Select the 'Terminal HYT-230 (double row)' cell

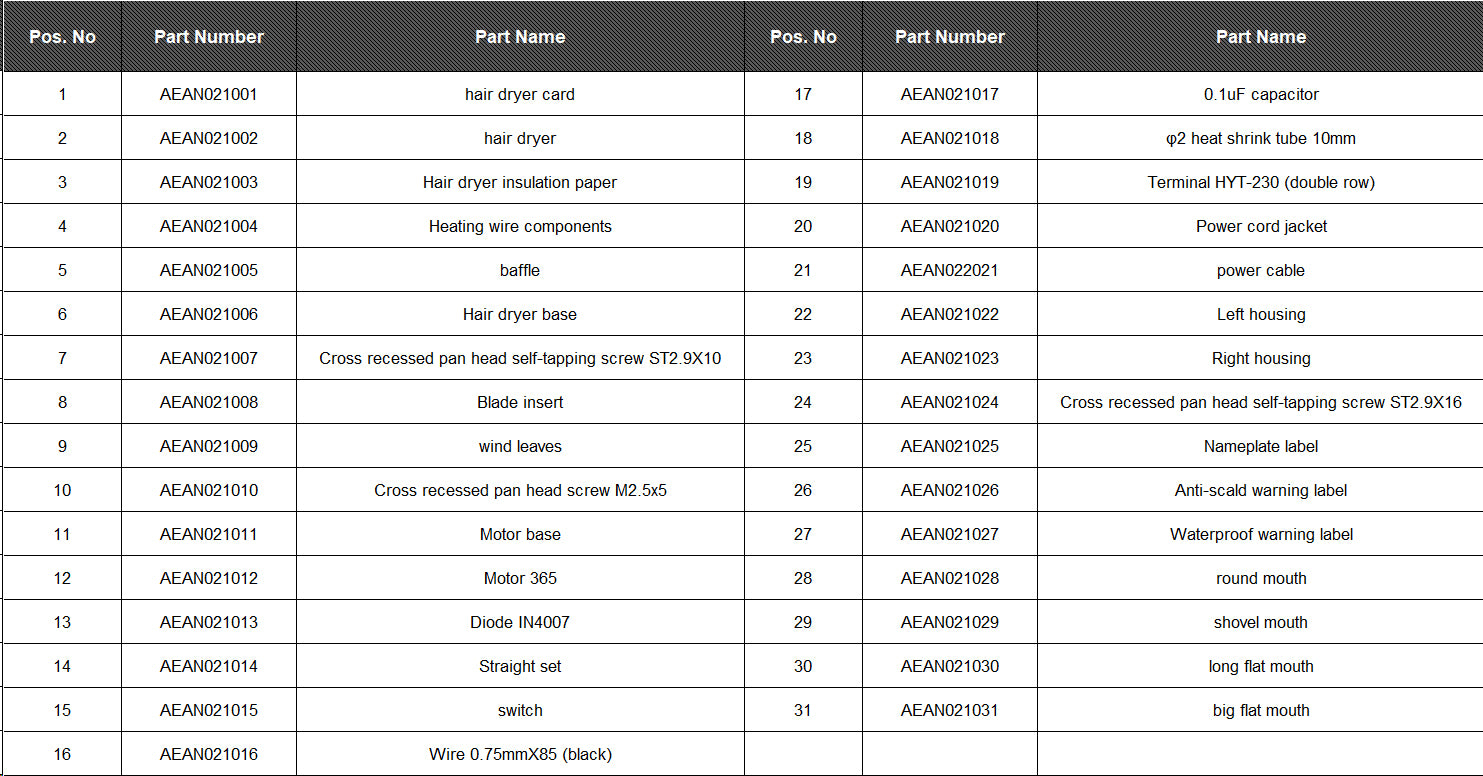tap(1260, 182)
